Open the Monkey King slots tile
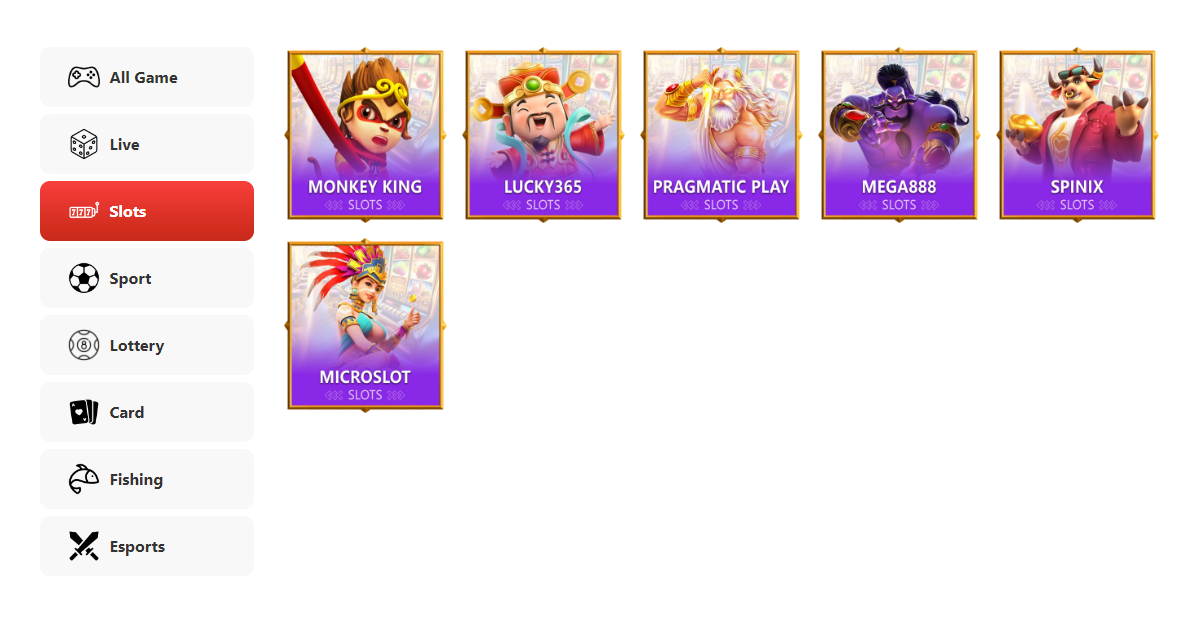Screen dimensions: 1202x620 (365, 134)
